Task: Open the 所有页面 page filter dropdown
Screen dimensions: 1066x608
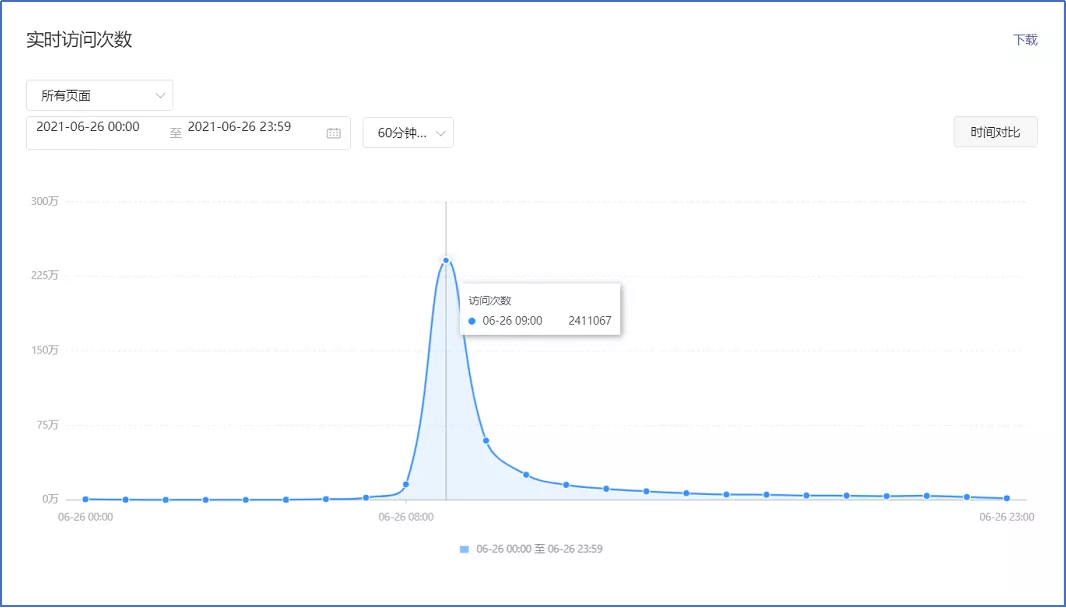Action: click(99, 96)
